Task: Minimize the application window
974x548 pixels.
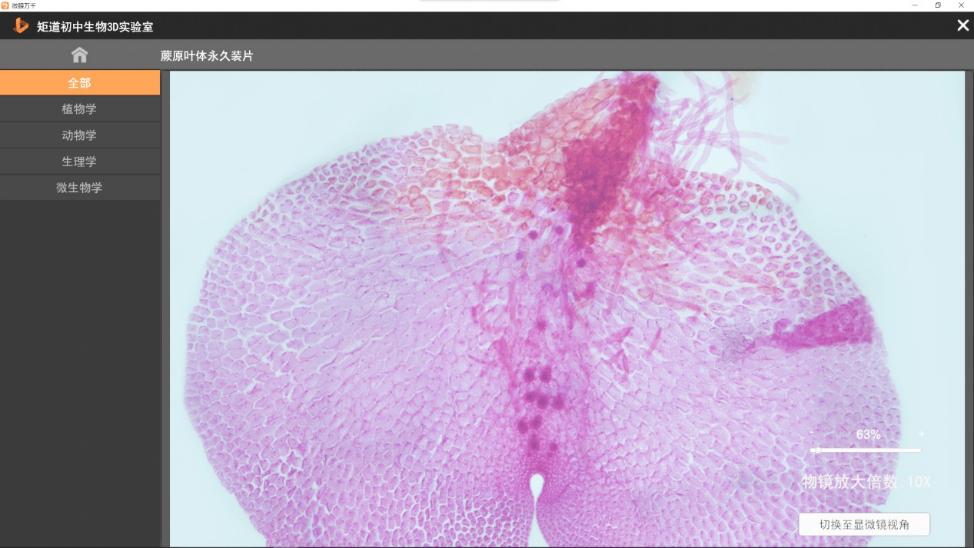Action: [x=914, y=5]
